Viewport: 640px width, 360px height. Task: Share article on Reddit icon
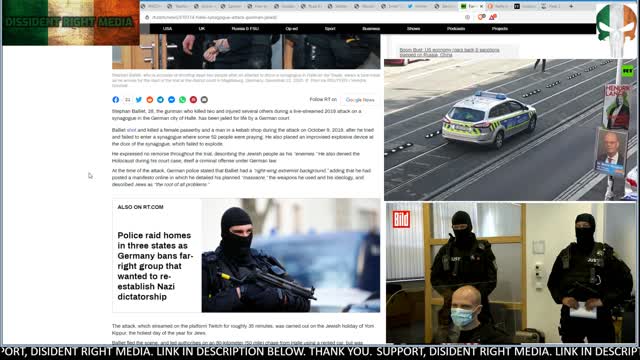point(150,100)
